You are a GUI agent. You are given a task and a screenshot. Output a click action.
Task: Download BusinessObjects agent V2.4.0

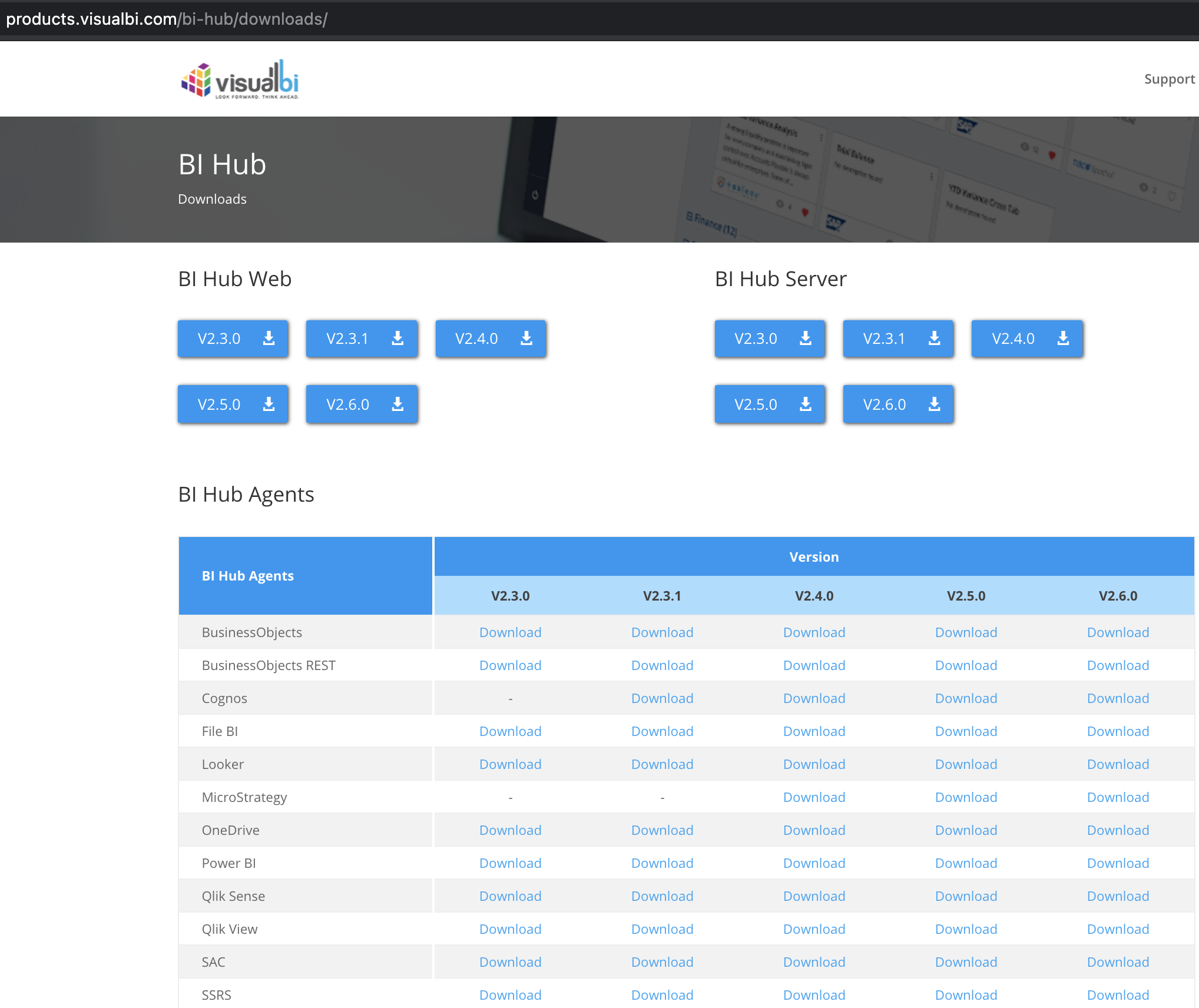tap(814, 632)
